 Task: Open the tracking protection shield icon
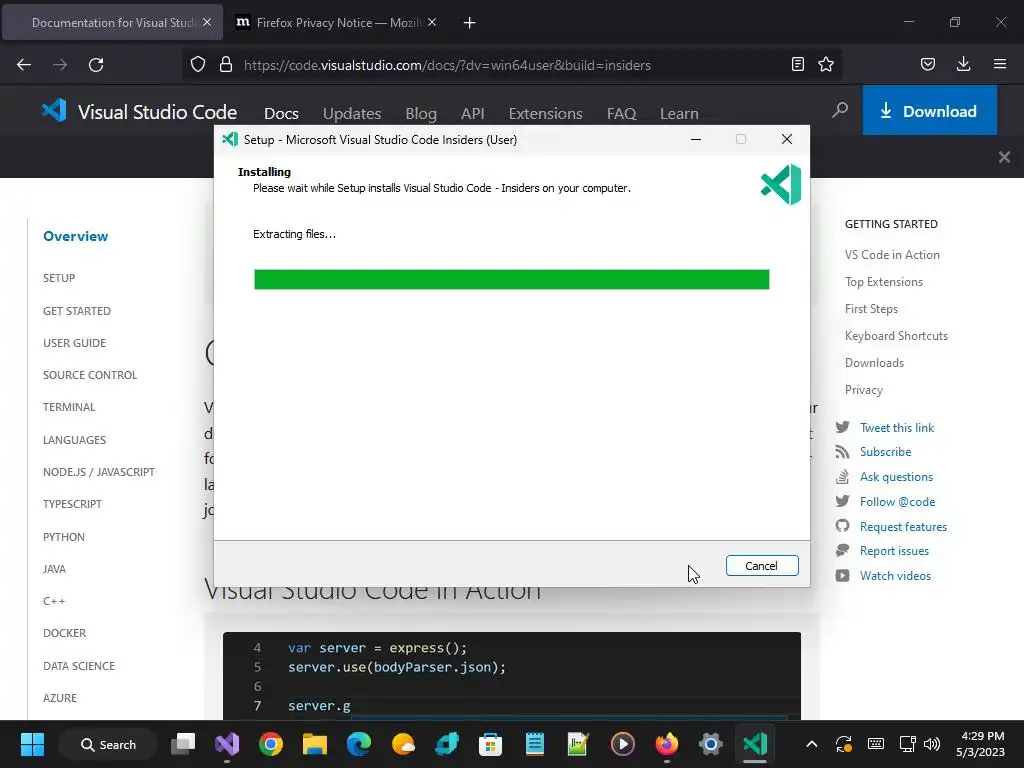[x=198, y=65]
